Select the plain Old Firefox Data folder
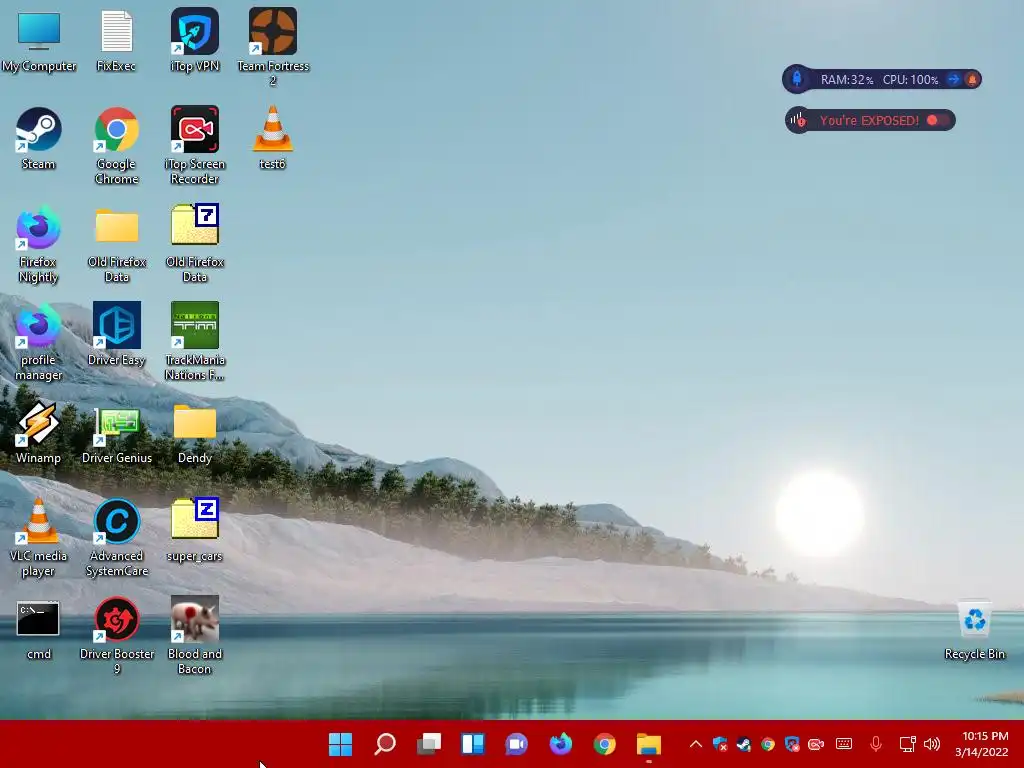Screen dimensions: 1024x768 click(x=116, y=244)
